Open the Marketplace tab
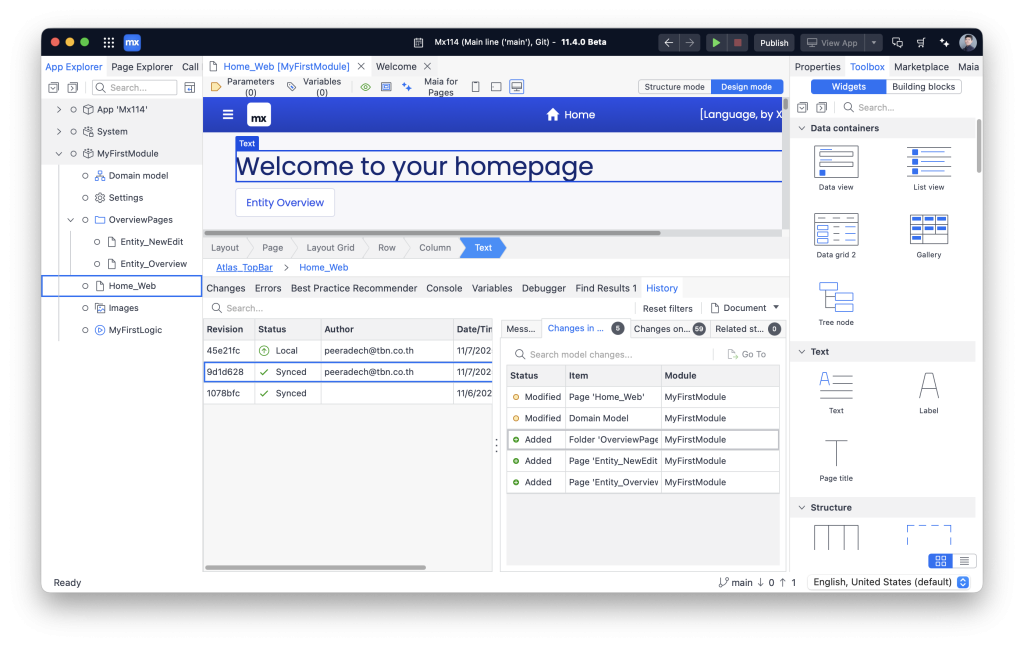Viewport: 1024px width, 647px height. [921, 67]
